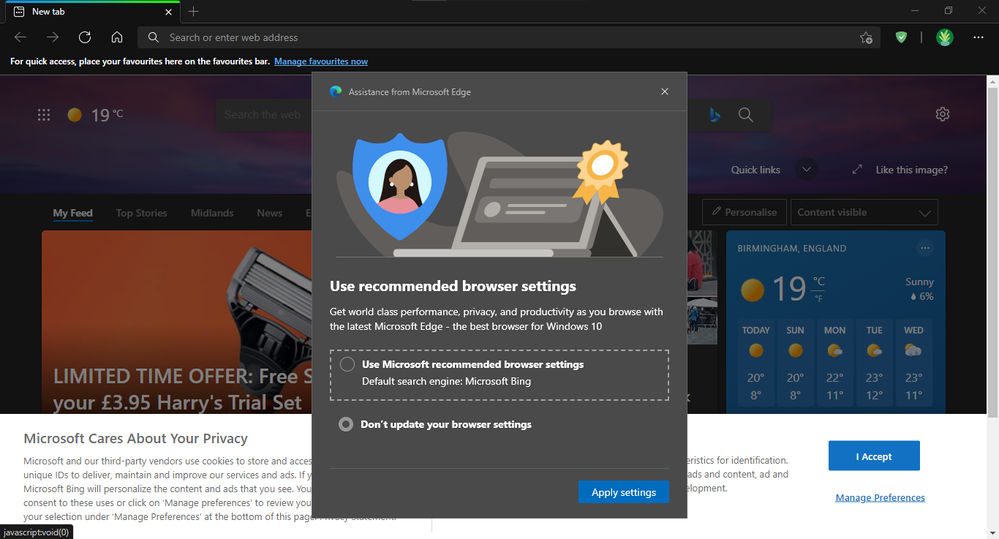Select TODAY forecast in the weather card

[756, 363]
